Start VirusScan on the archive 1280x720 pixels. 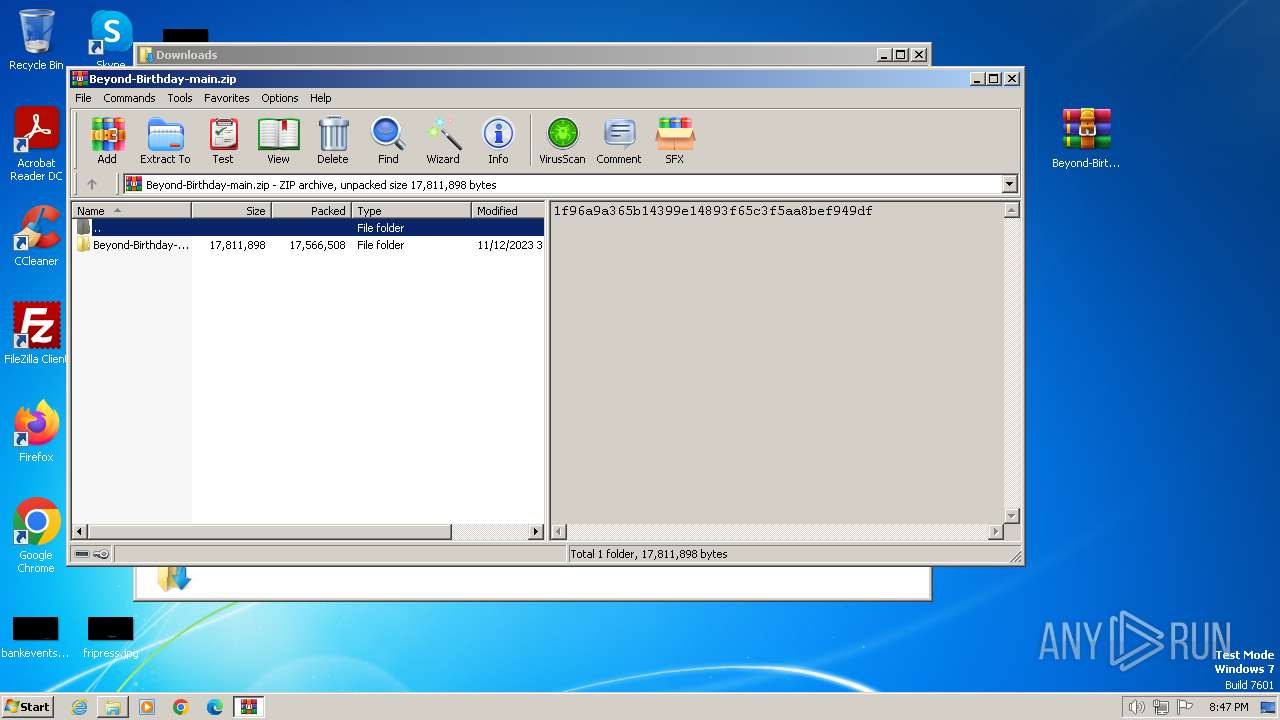coord(562,140)
